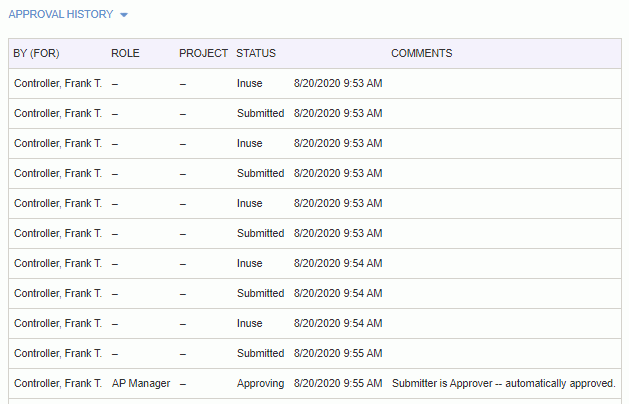The height and width of the screenshot is (404, 629).
Task: Select the Submitted row at 9:55 AM
Action: pyautogui.click(x=315, y=353)
